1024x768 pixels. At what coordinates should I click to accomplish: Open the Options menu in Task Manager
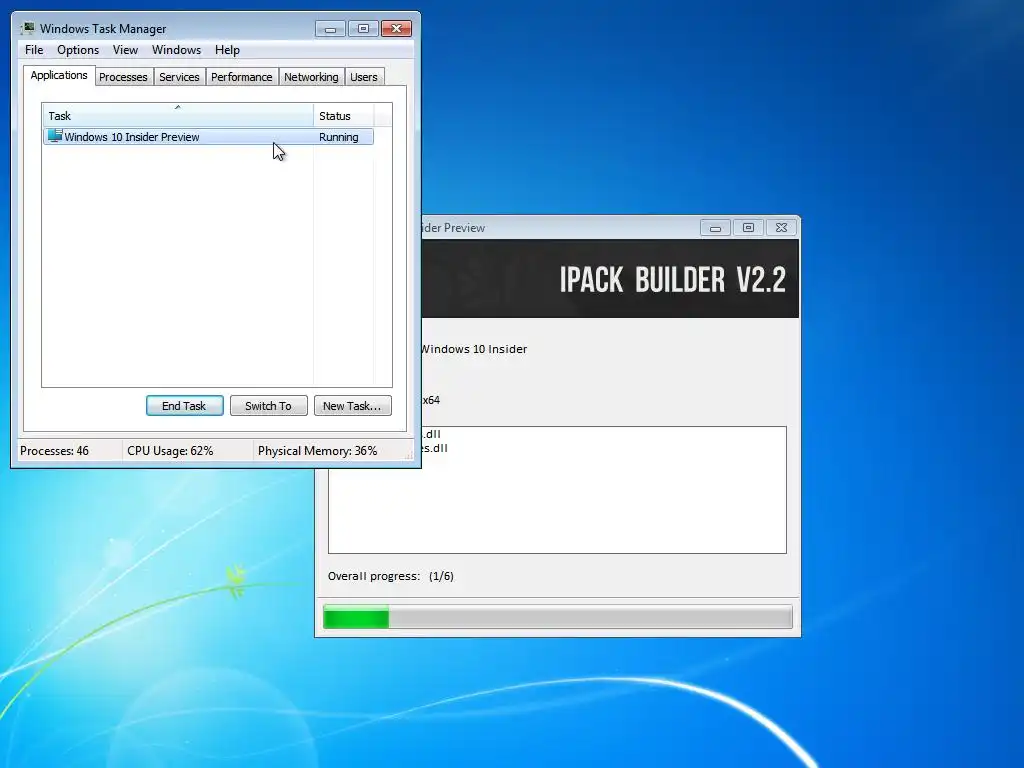(78, 50)
